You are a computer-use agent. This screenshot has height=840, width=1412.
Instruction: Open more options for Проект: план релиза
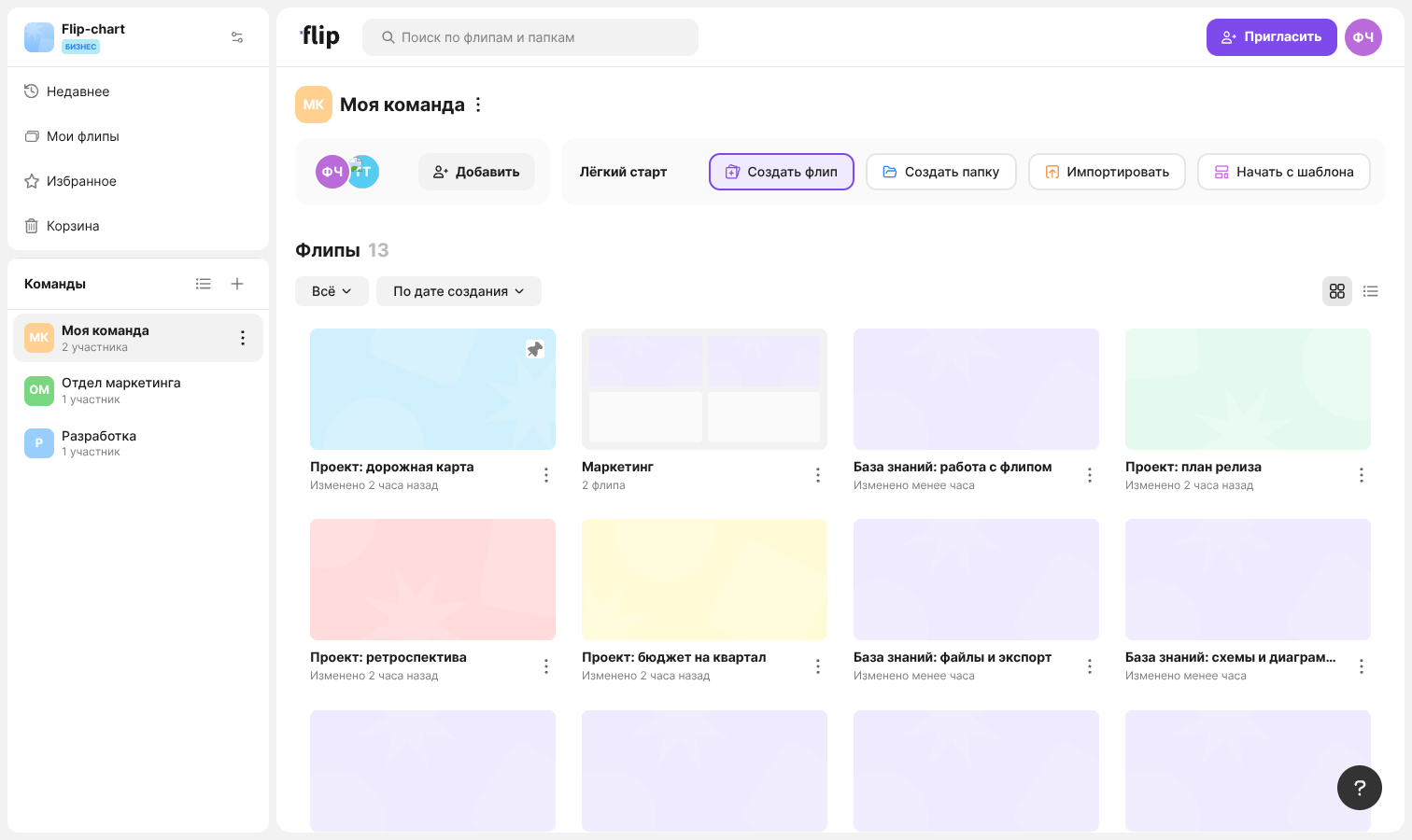coord(1362,475)
